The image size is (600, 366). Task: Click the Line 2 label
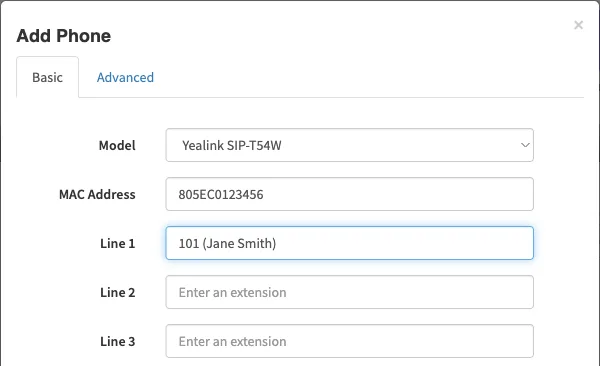117,292
